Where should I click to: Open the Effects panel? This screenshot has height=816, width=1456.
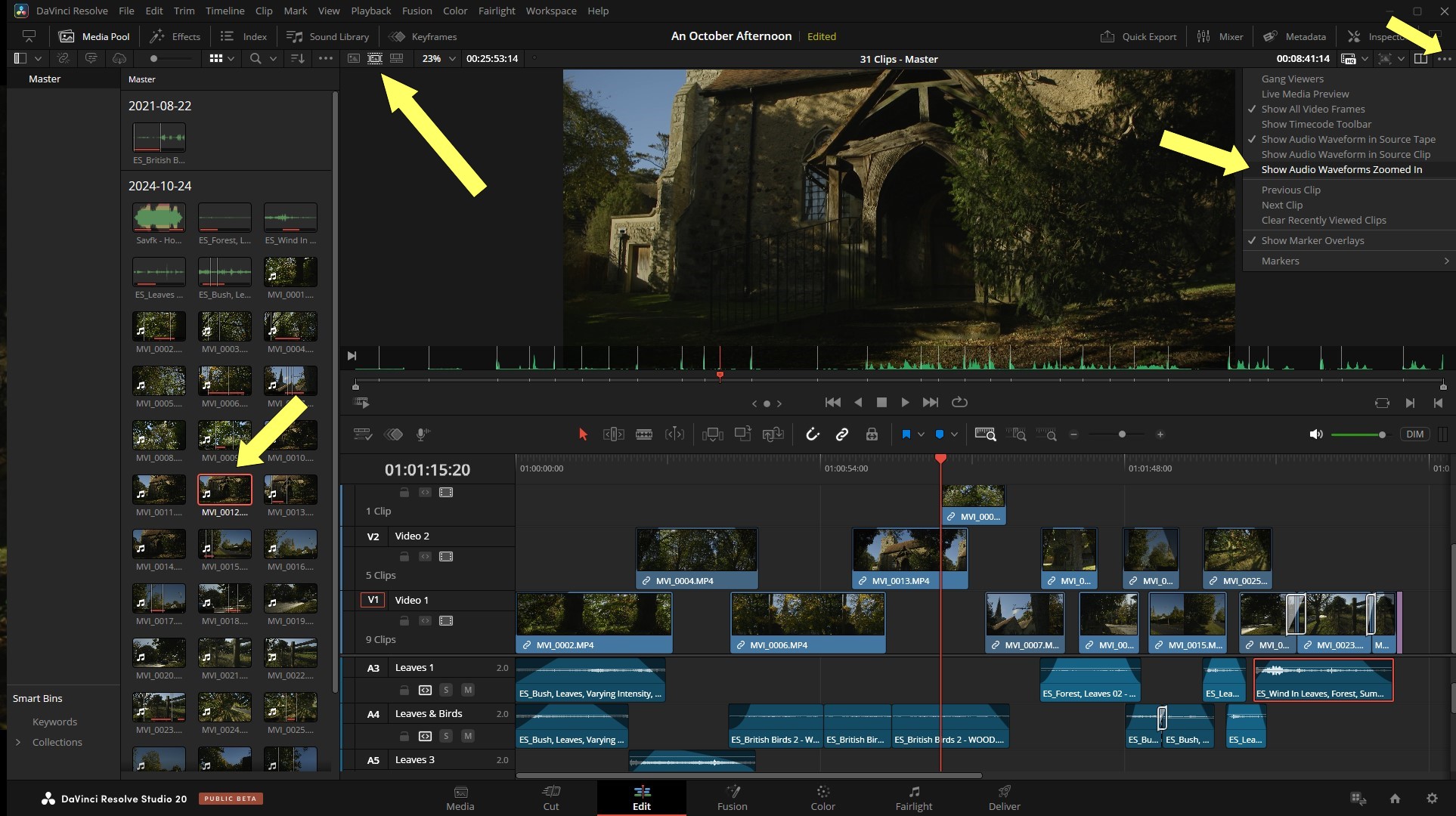click(x=175, y=36)
